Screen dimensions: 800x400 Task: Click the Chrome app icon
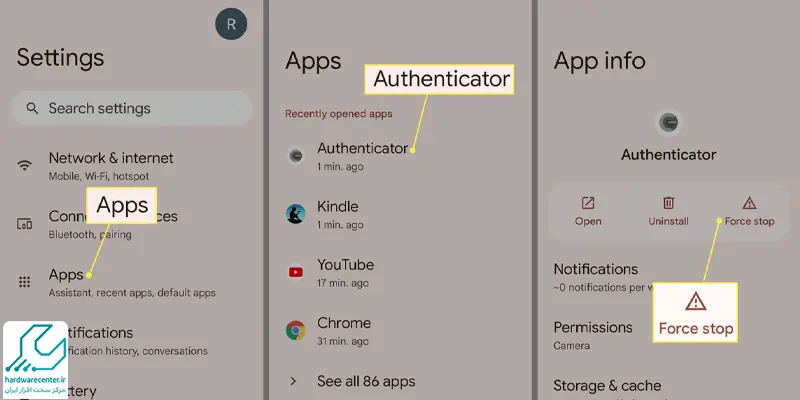click(x=295, y=330)
